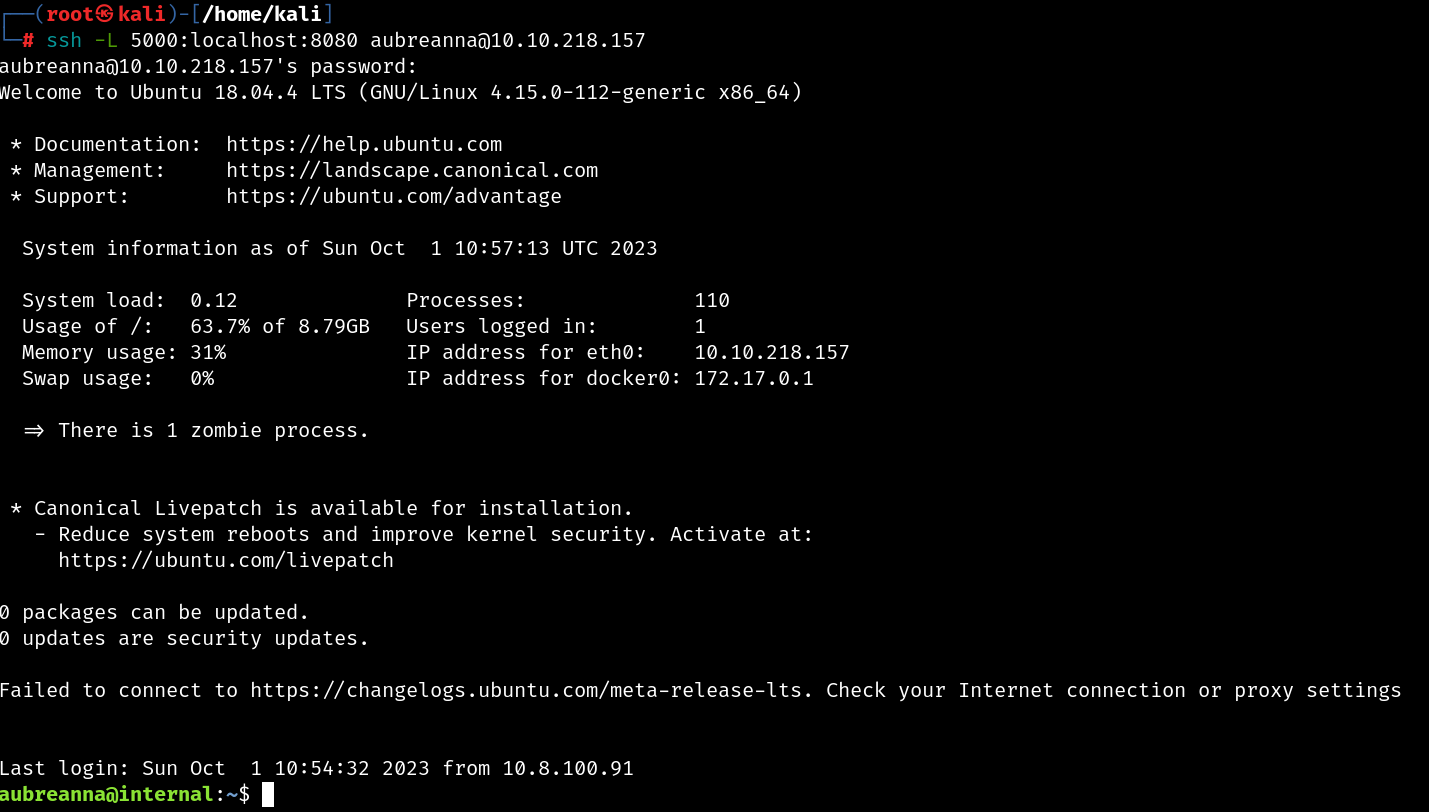
Task: Click the ssh command word
Action: [x=64, y=41]
